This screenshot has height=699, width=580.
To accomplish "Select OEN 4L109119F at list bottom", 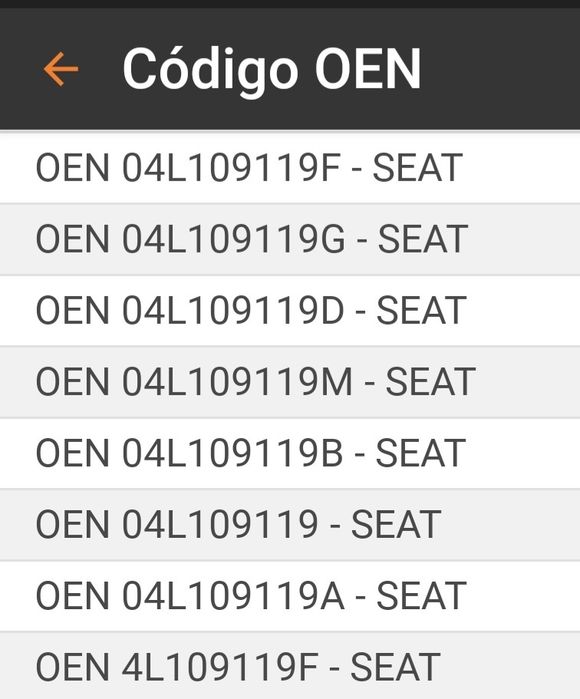I will pos(290,666).
